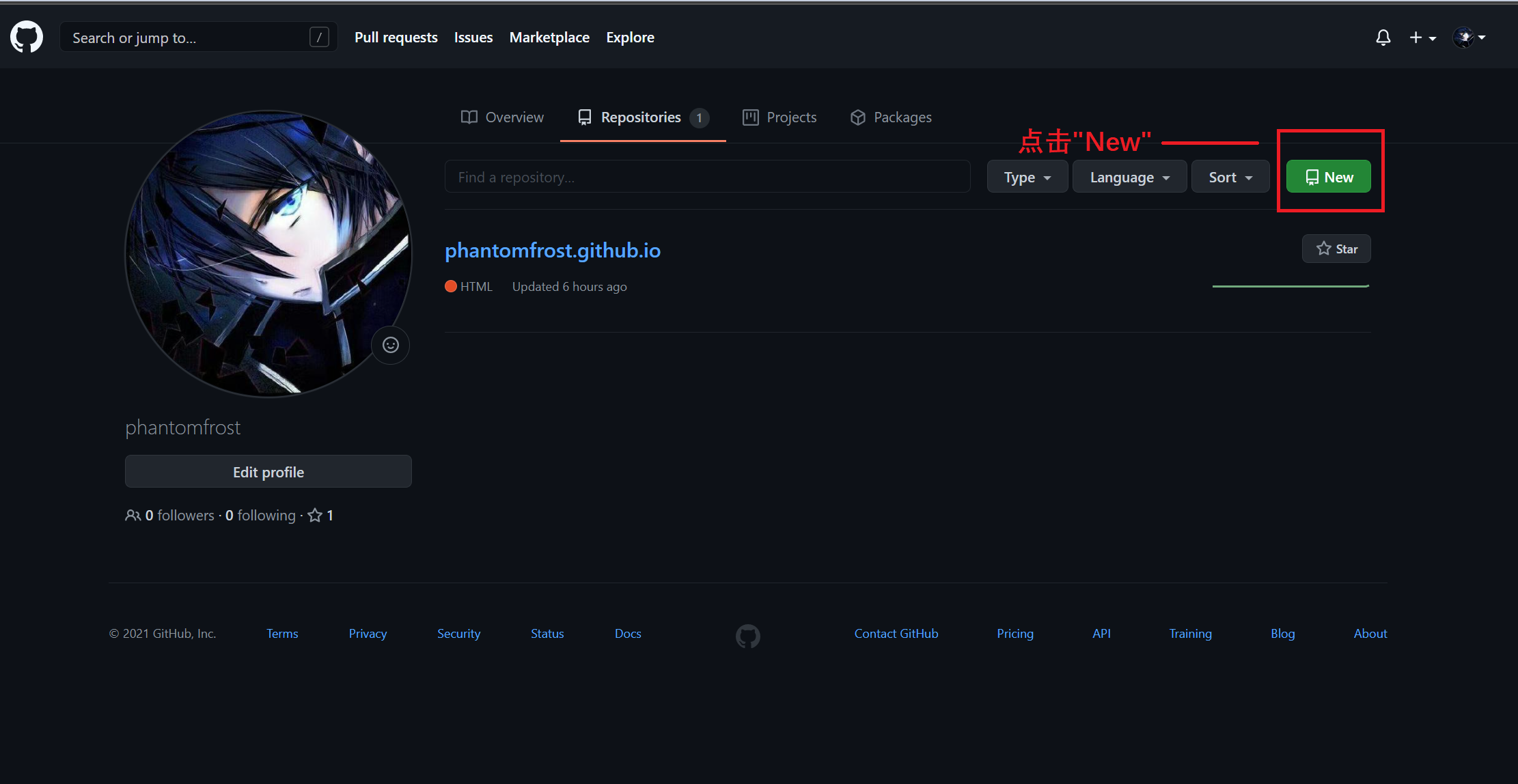Open API footer link

(1101, 634)
